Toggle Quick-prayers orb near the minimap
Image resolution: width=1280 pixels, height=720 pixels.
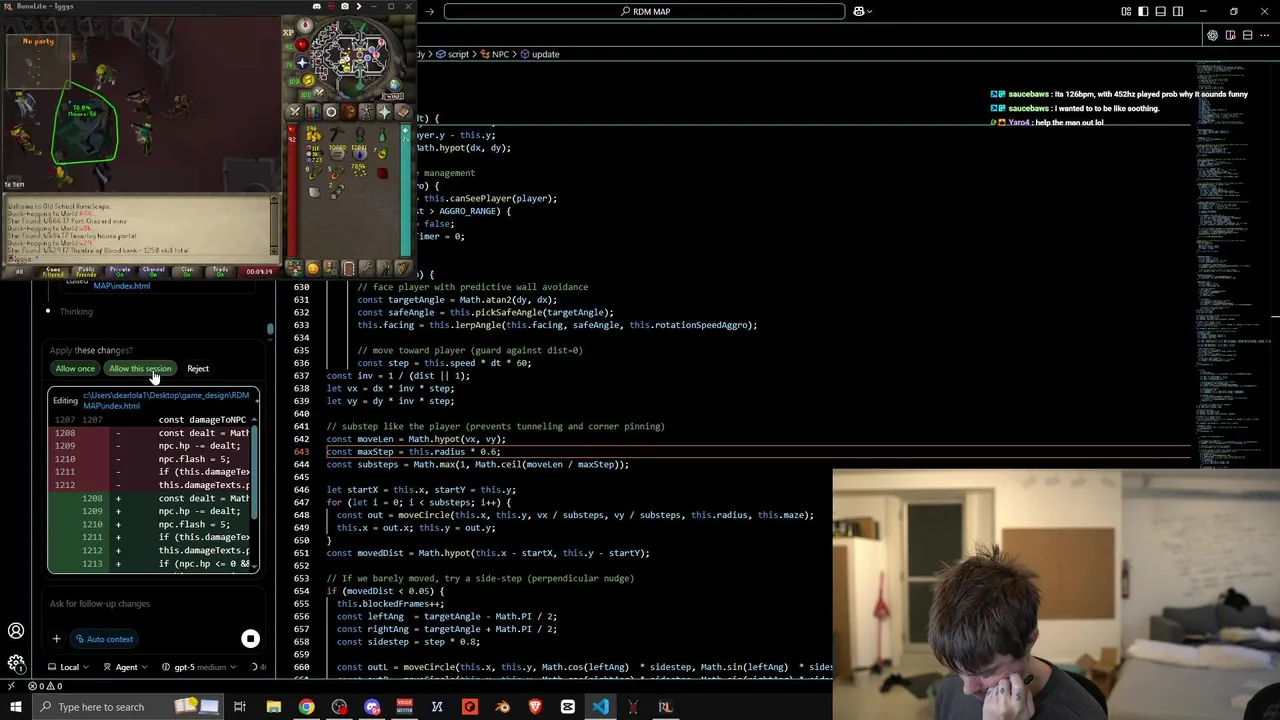point(301,63)
